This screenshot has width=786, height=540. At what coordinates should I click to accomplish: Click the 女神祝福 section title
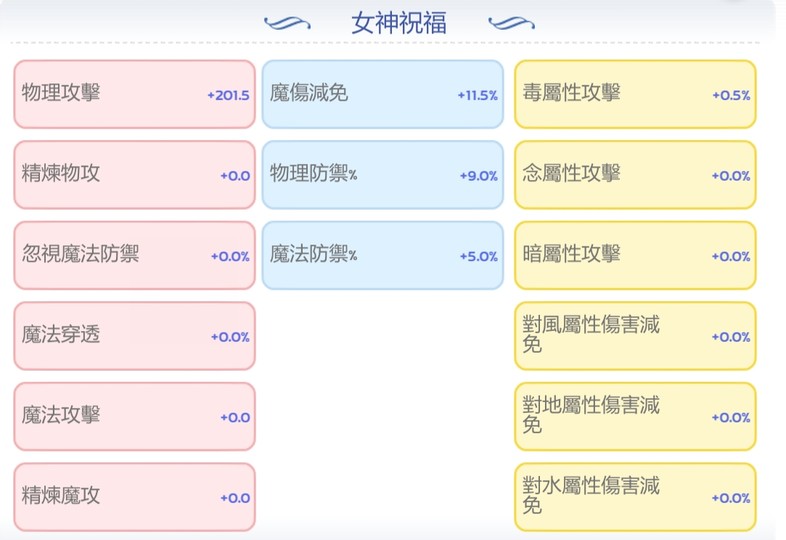pyautogui.click(x=398, y=22)
